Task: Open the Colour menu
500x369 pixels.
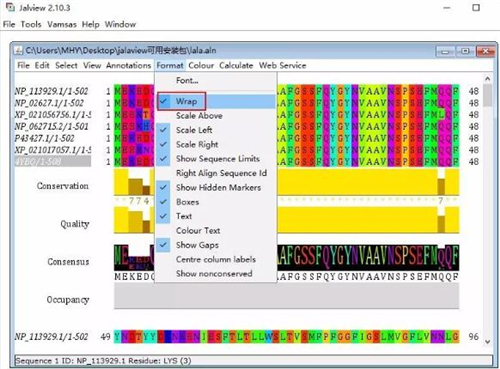Action: coord(201,65)
